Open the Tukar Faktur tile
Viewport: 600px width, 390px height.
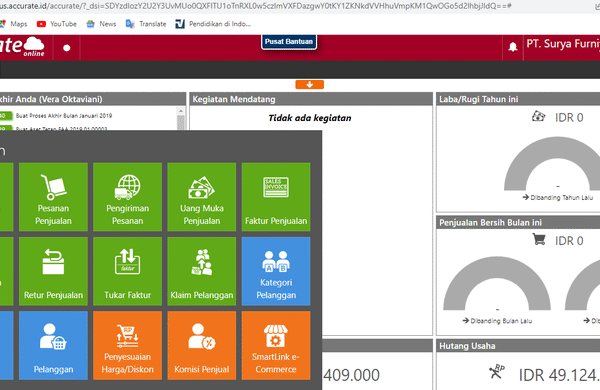click(x=127, y=271)
